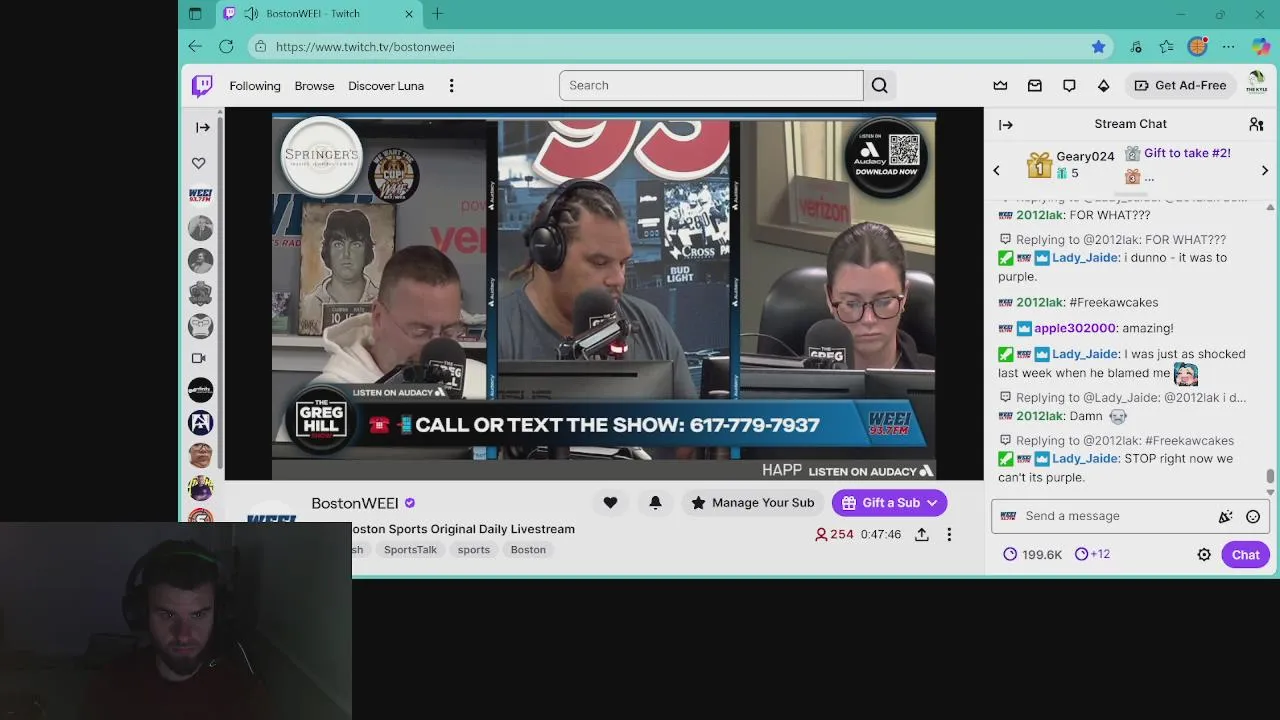Close the BostonWEEI - Twitch tab
The image size is (1280, 720).
409,14
